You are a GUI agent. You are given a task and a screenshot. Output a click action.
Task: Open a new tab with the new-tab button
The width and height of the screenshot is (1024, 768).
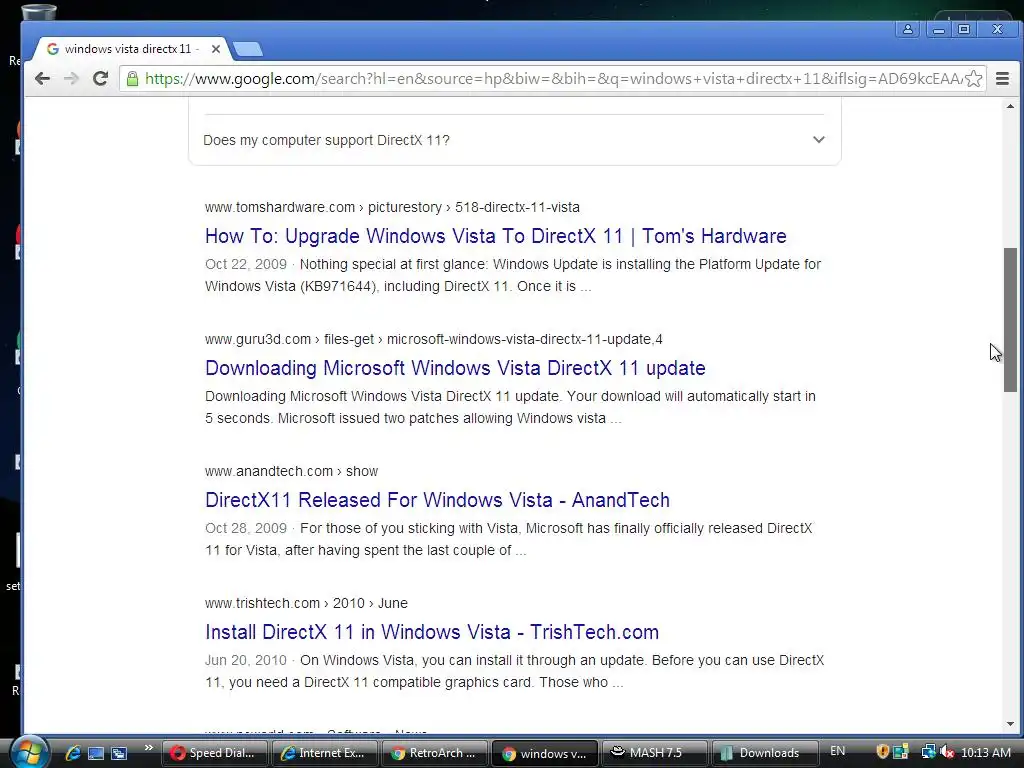coord(248,49)
